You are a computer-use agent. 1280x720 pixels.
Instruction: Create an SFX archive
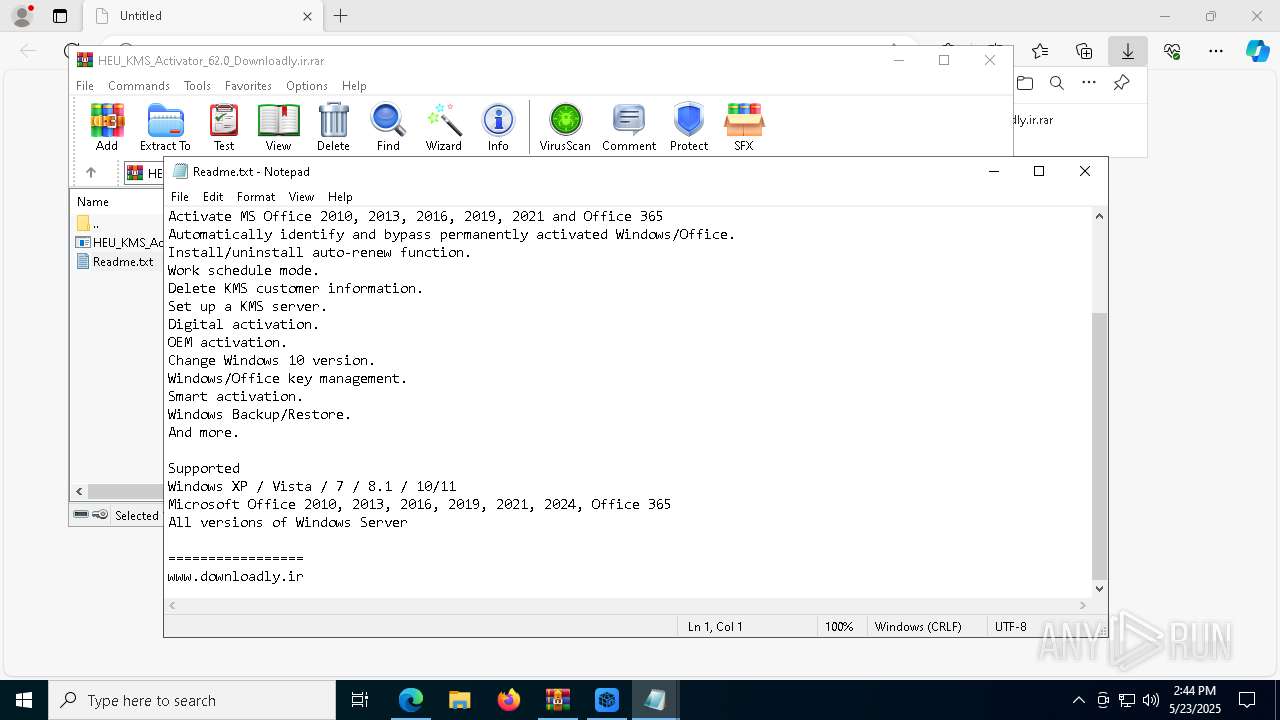click(x=744, y=127)
